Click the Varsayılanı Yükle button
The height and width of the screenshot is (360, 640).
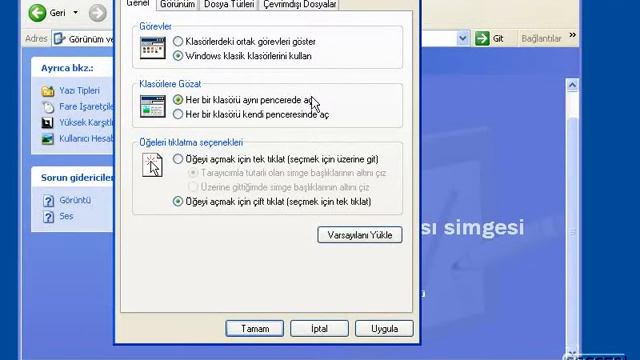pos(360,235)
